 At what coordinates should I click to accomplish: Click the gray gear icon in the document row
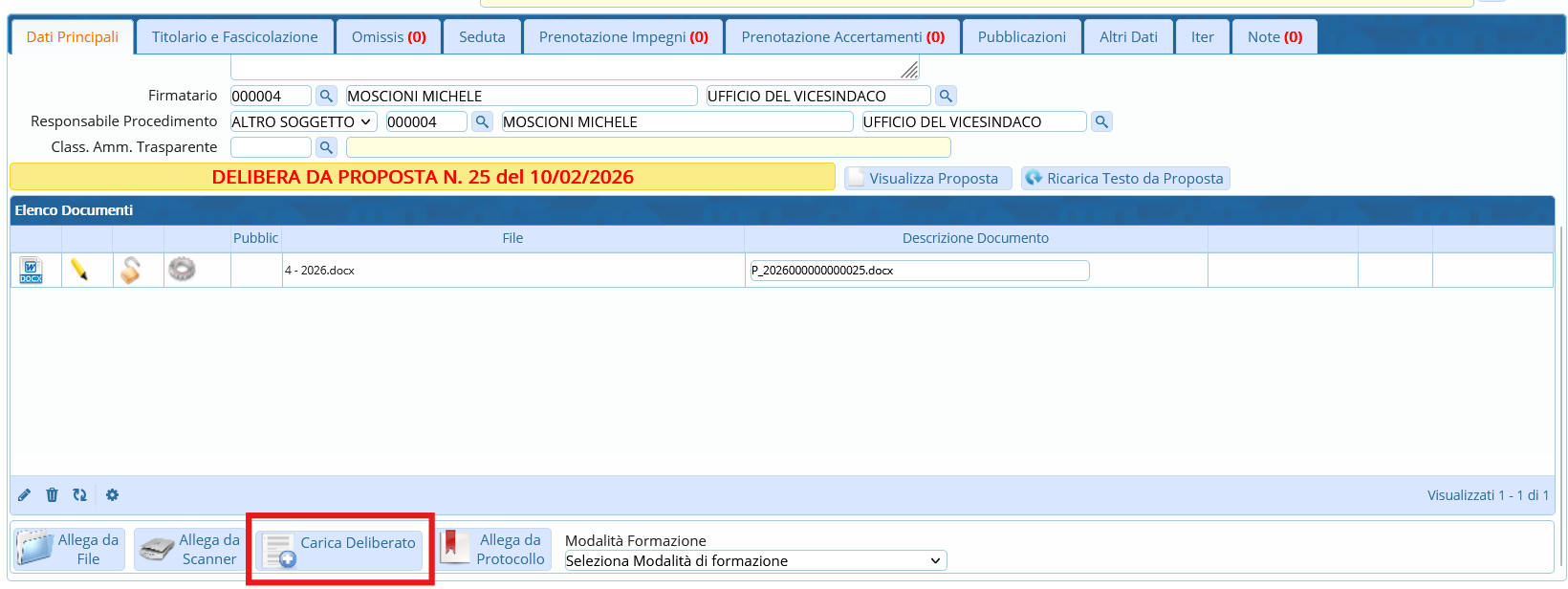[x=182, y=270]
